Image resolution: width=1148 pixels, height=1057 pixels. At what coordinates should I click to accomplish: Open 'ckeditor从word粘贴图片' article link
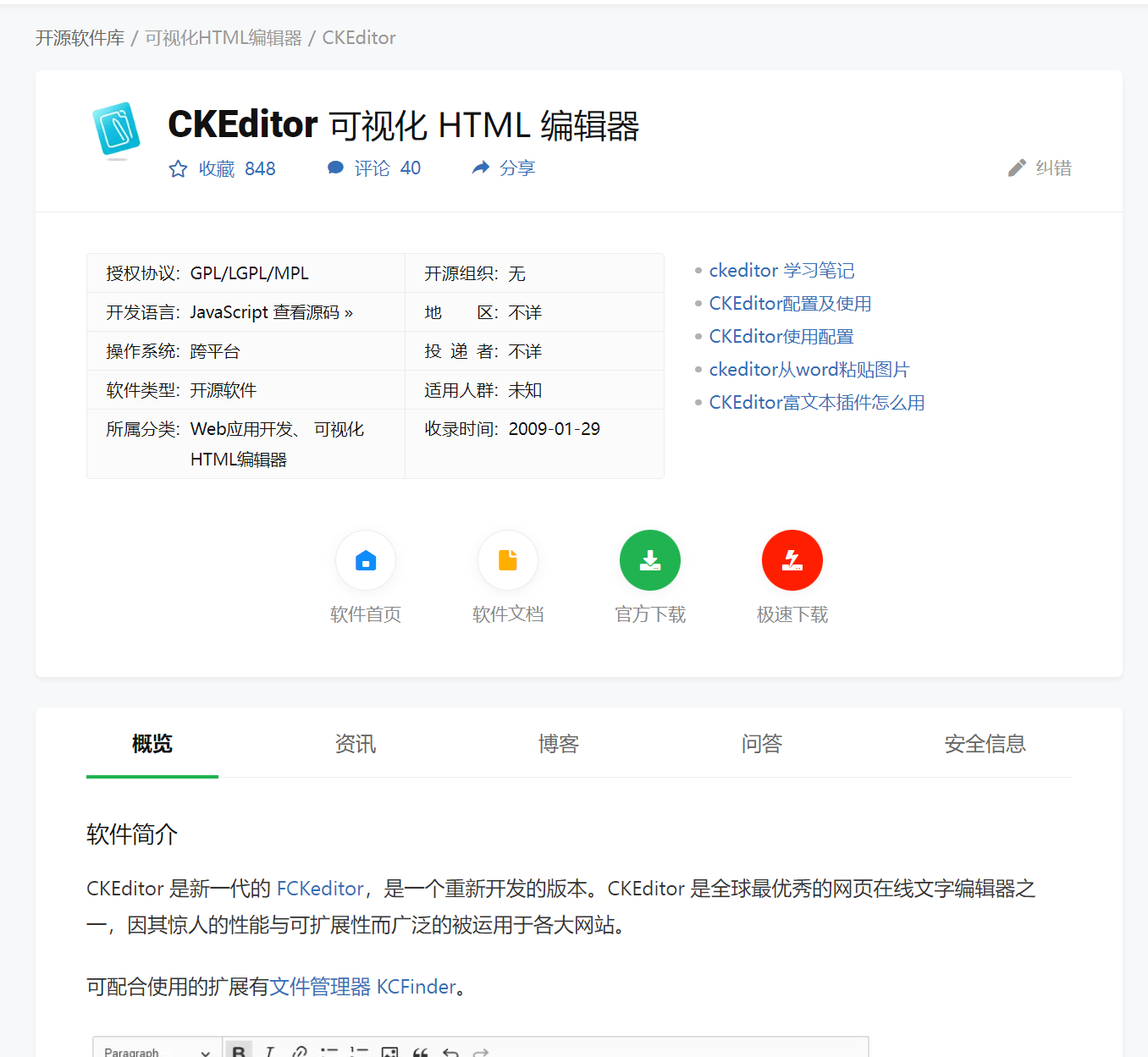809,369
